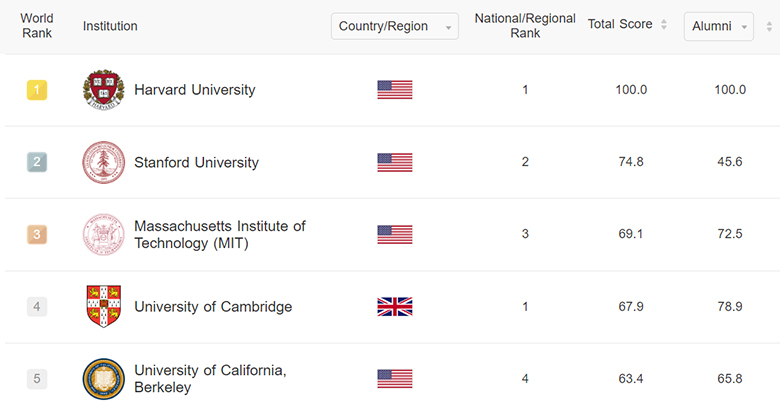Viewport: 780px width, 412px height.
Task: Click the MIT seal logo
Action: 104,235
